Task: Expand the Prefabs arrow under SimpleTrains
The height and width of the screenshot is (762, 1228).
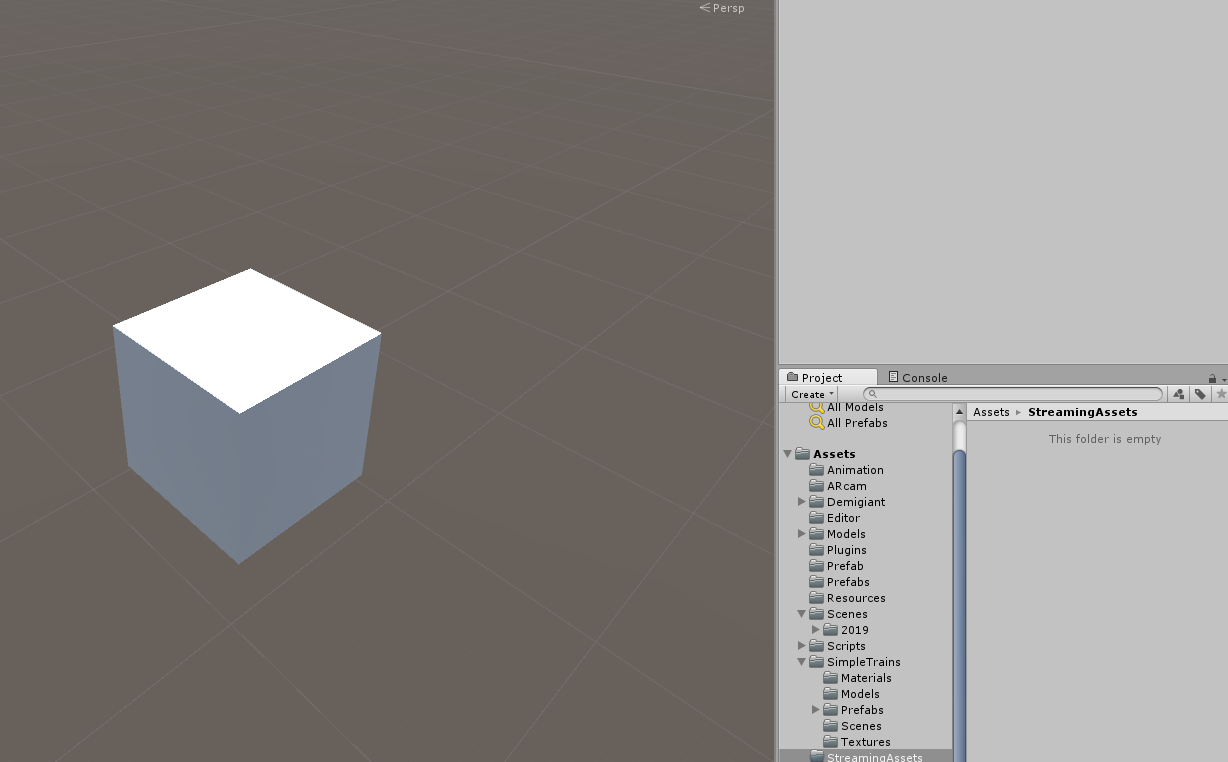Action: click(x=816, y=710)
